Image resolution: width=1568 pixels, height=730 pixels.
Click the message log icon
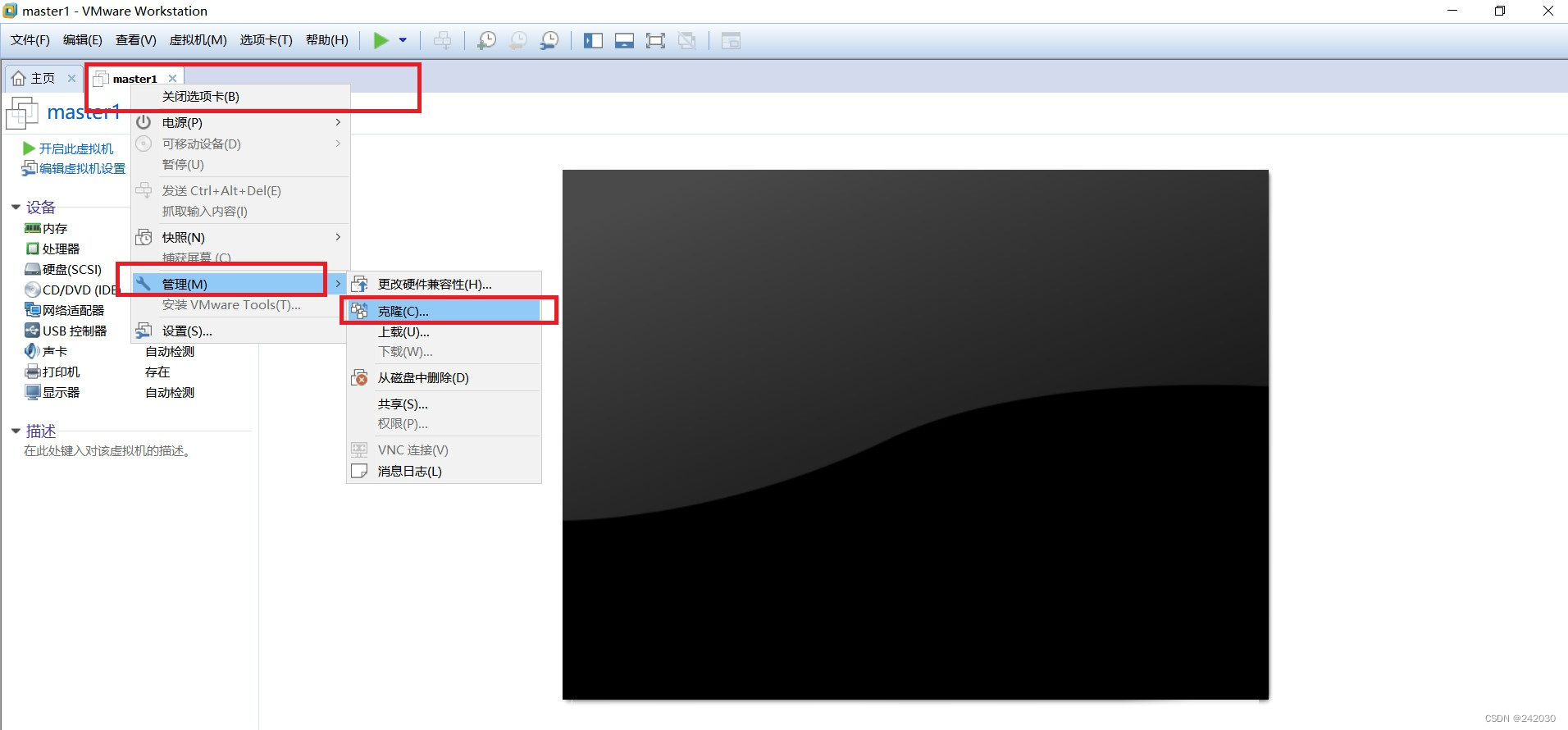(359, 472)
